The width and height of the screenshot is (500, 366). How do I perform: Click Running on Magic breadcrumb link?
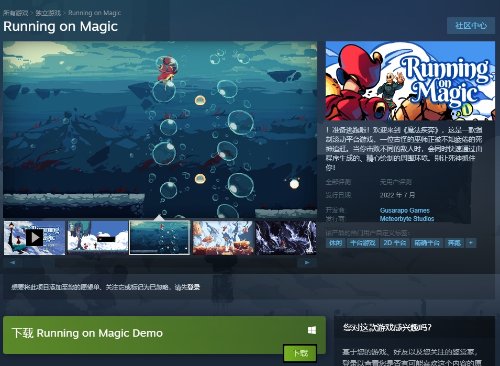pos(95,13)
